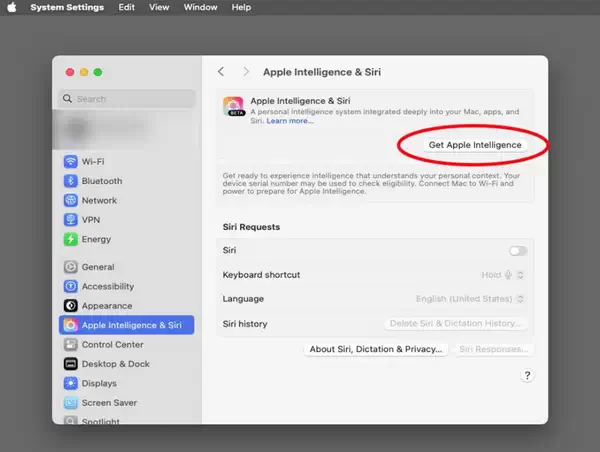Select the General label in sidebar
600x452 pixels.
point(98,267)
